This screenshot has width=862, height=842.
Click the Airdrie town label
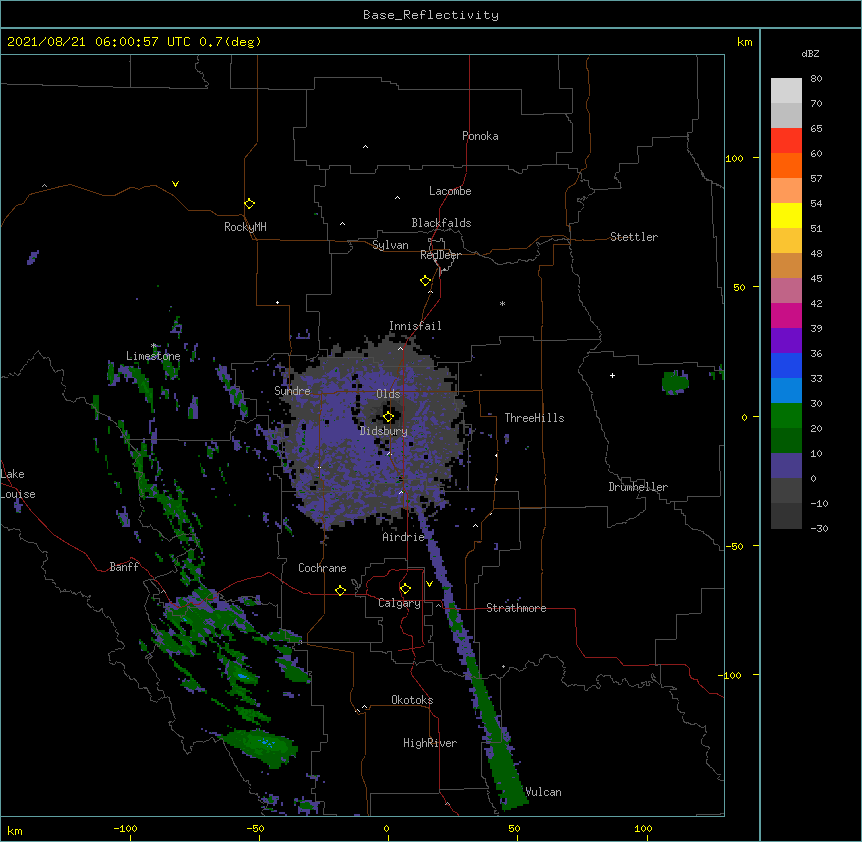pos(404,537)
